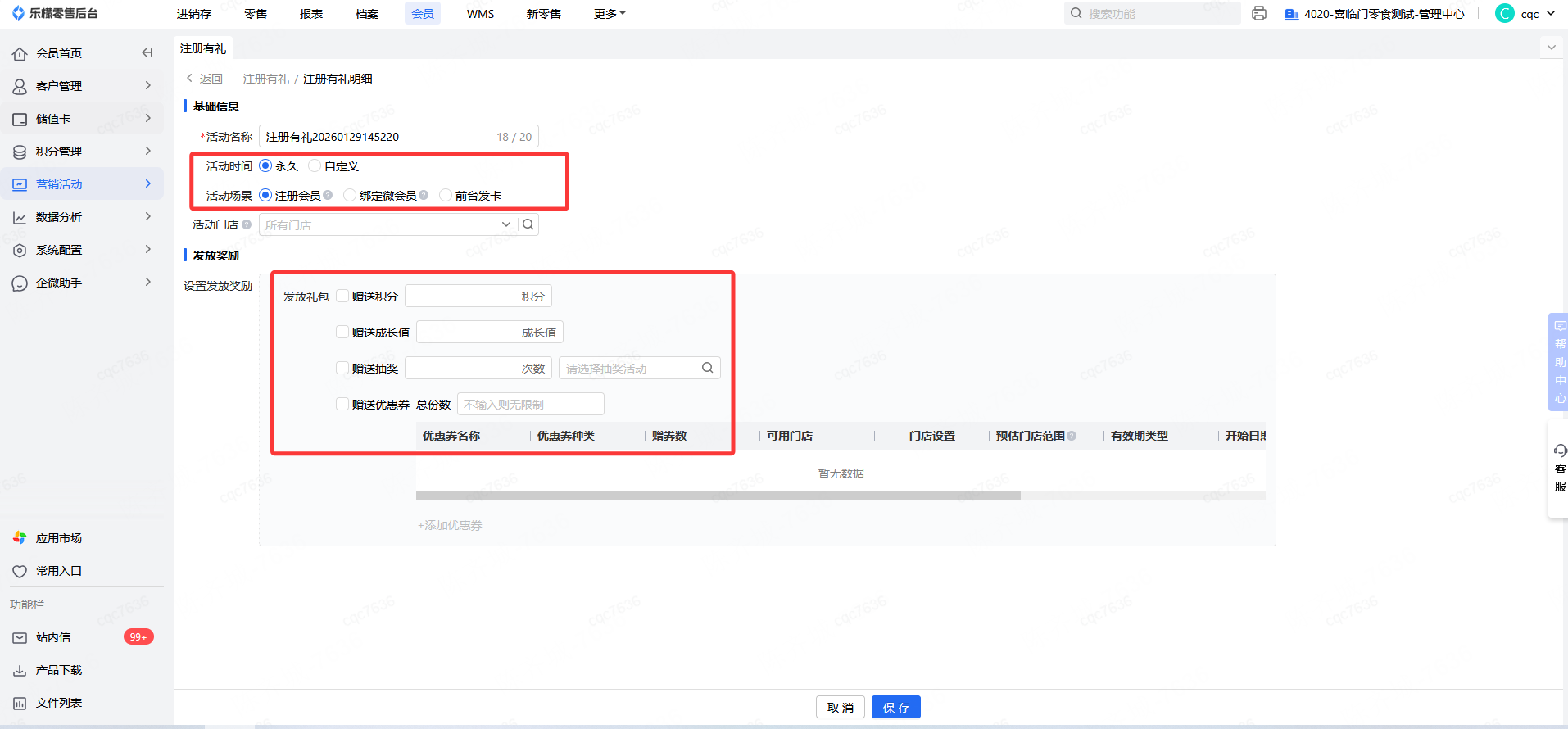
Task: Click the 活动名称 input field
Action: (x=399, y=136)
